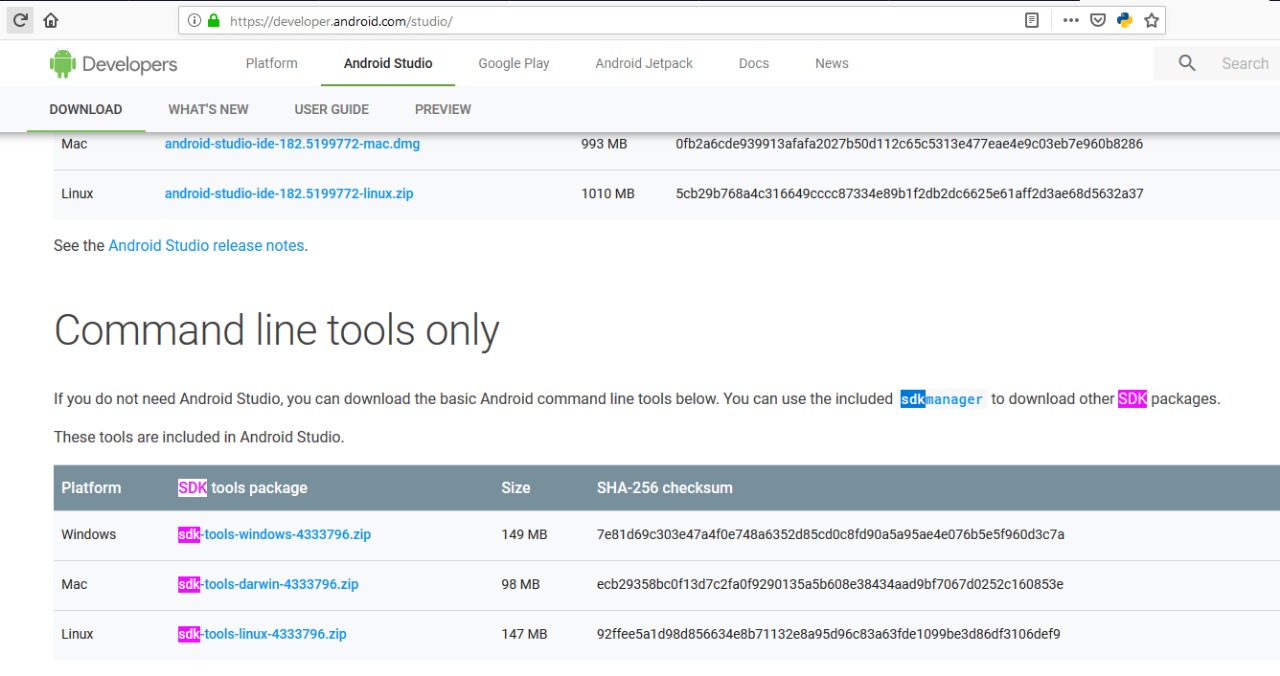The image size is (1280, 676).
Task: Save page to Pocket icon
Action: pos(1098,20)
